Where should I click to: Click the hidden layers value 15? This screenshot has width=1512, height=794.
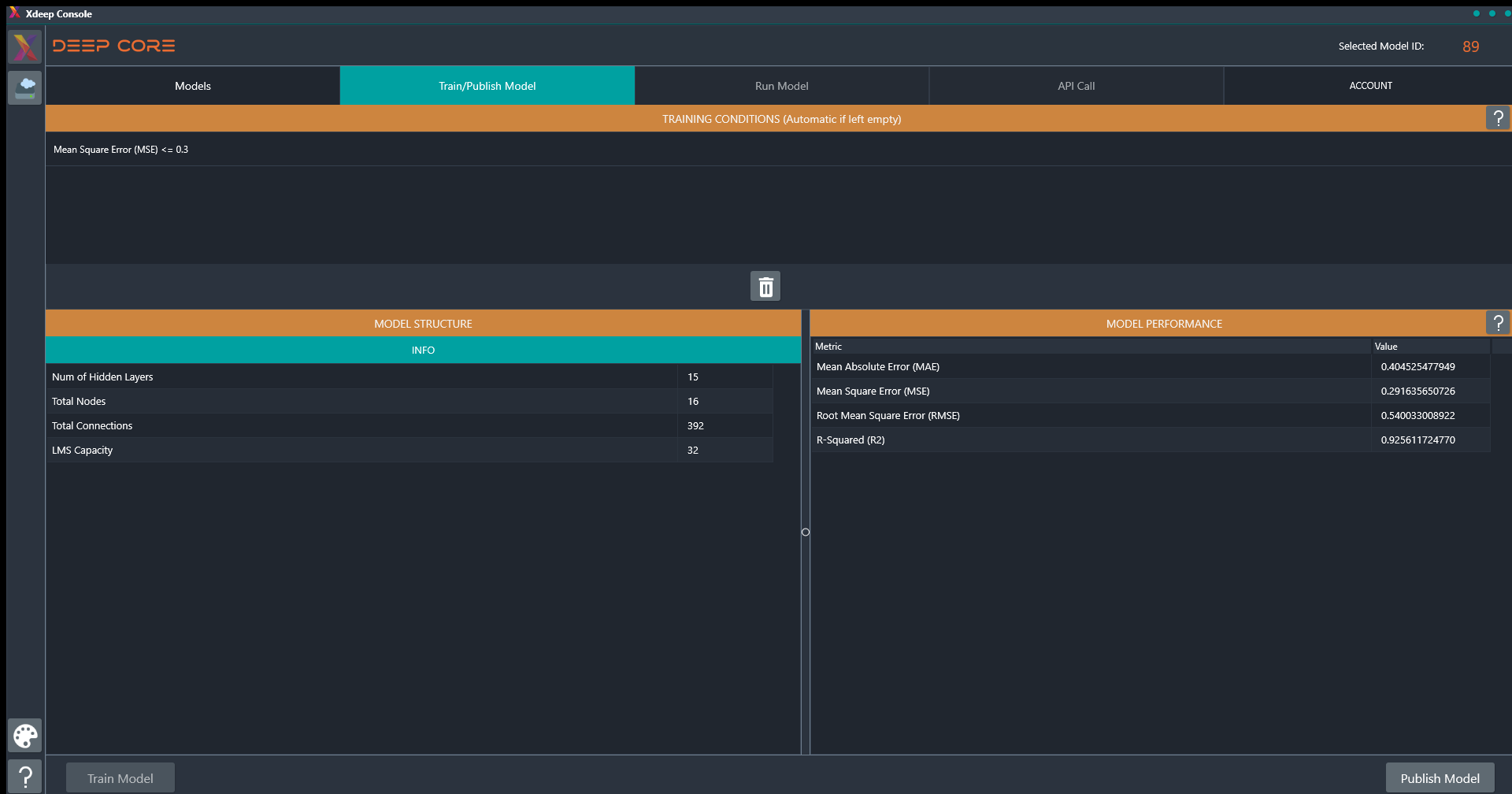coord(693,377)
